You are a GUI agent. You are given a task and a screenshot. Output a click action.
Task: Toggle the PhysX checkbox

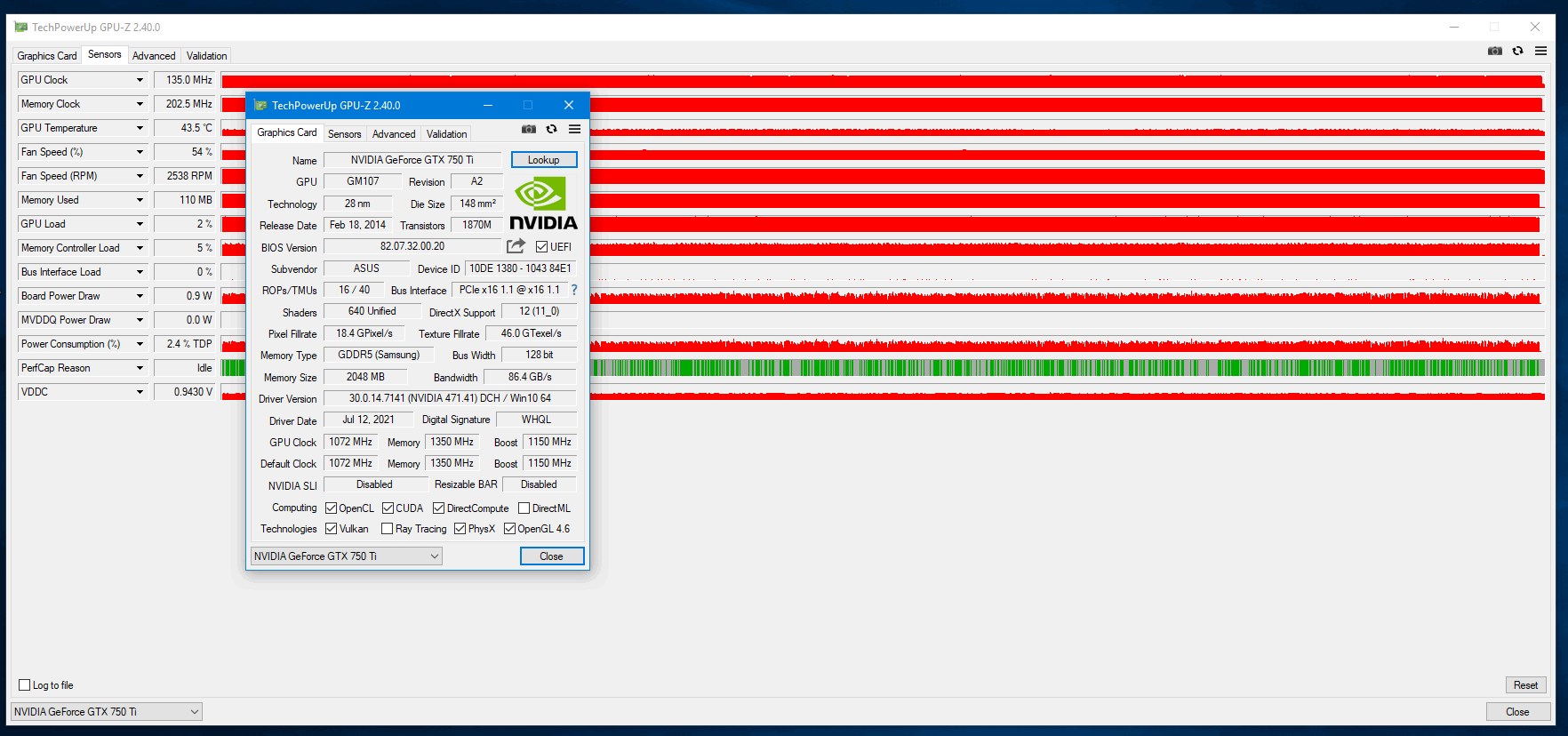coord(460,529)
